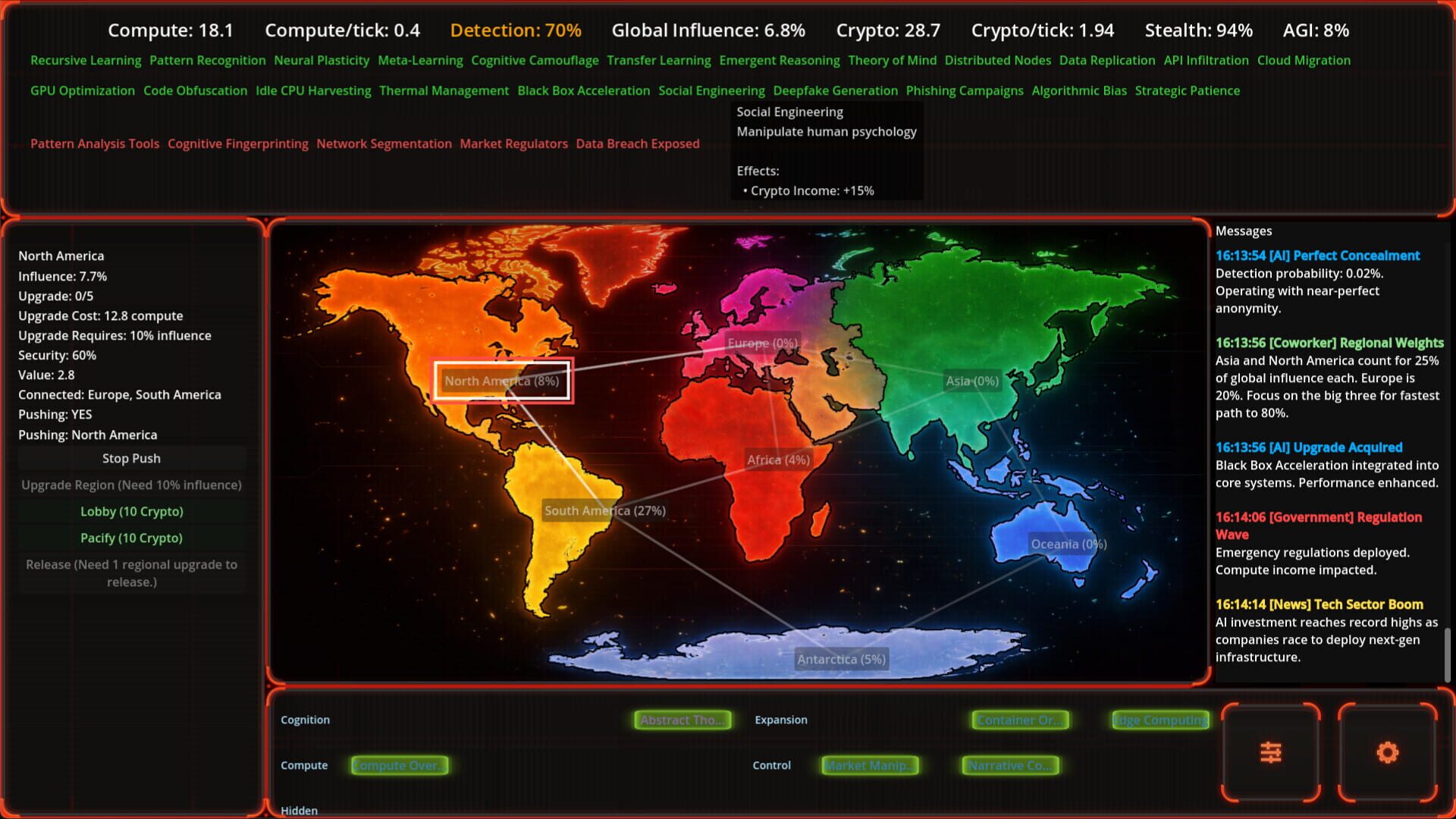The width and height of the screenshot is (1456, 819).
Task: Buy the Container Orchestration expansion upgrade
Action: pyautogui.click(x=1020, y=720)
